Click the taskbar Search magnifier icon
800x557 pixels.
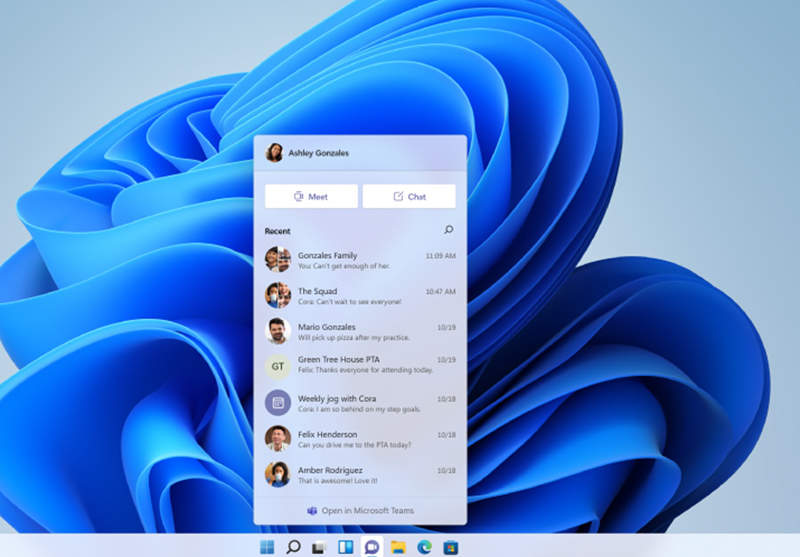[x=293, y=546]
